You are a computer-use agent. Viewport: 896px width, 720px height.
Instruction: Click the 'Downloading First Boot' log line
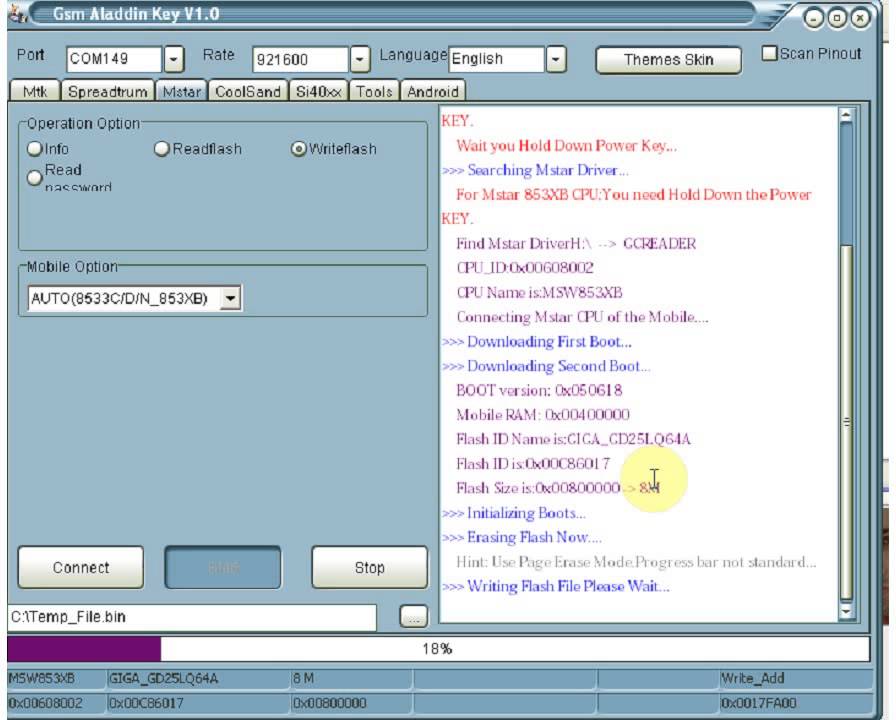(537, 342)
